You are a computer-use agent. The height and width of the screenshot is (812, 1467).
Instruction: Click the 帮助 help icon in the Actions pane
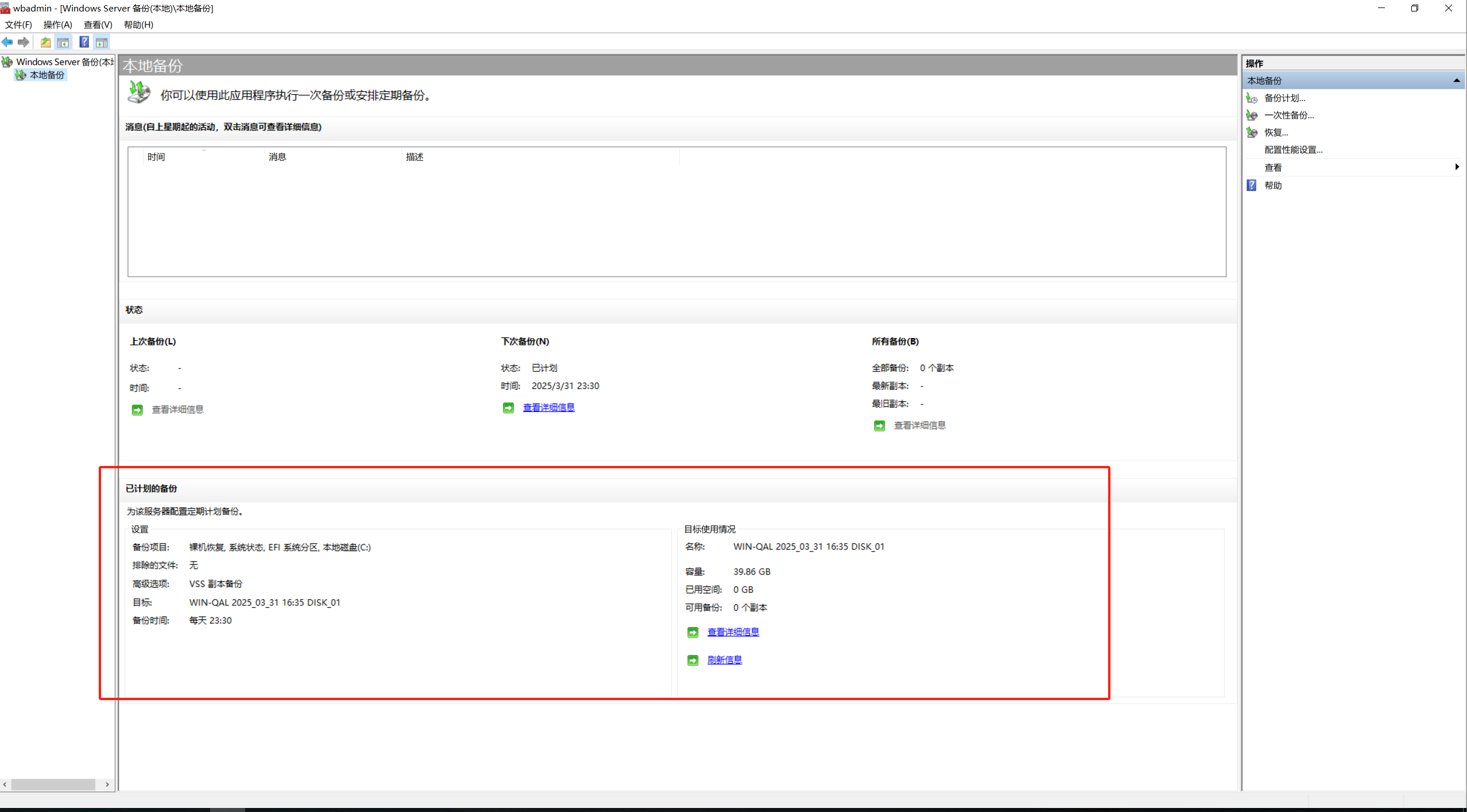(x=1252, y=185)
